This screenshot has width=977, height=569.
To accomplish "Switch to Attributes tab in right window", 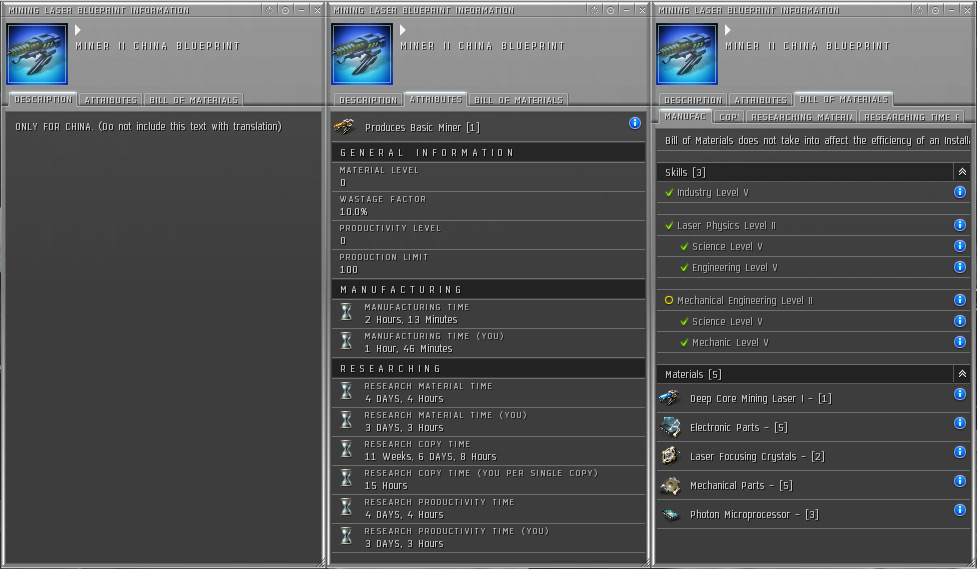I will point(760,100).
